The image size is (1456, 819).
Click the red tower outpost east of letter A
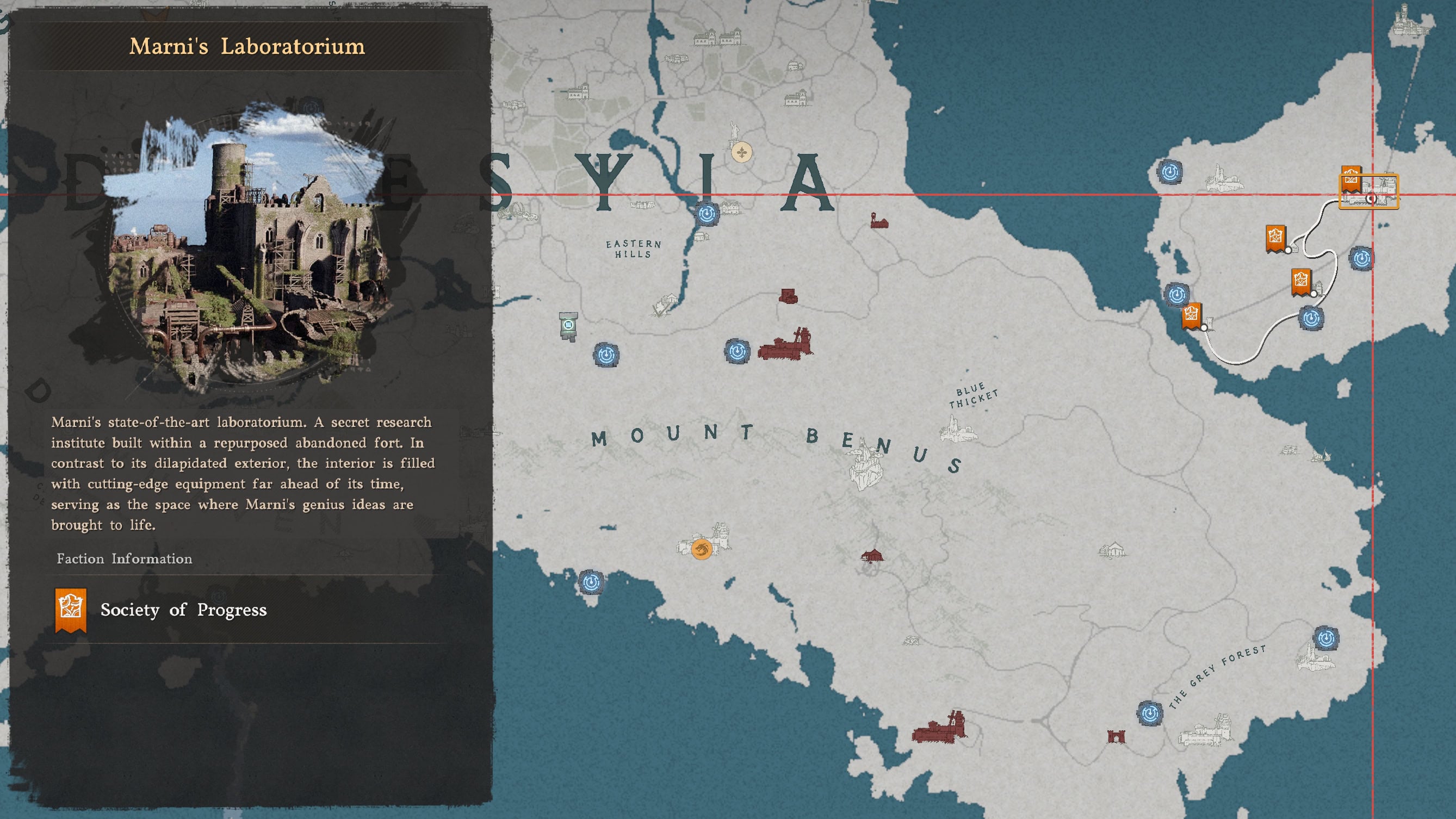878,221
